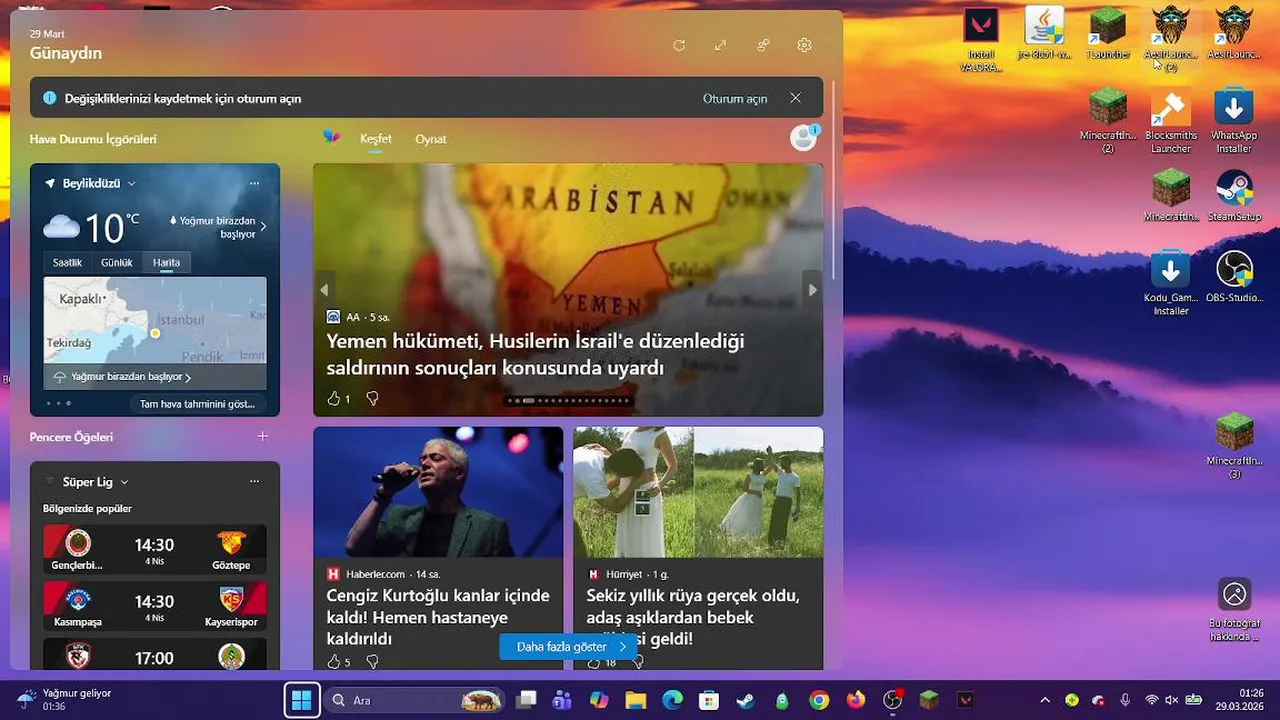
Task: Open OBS-Studio installer desktop icon
Action: (x=1234, y=277)
